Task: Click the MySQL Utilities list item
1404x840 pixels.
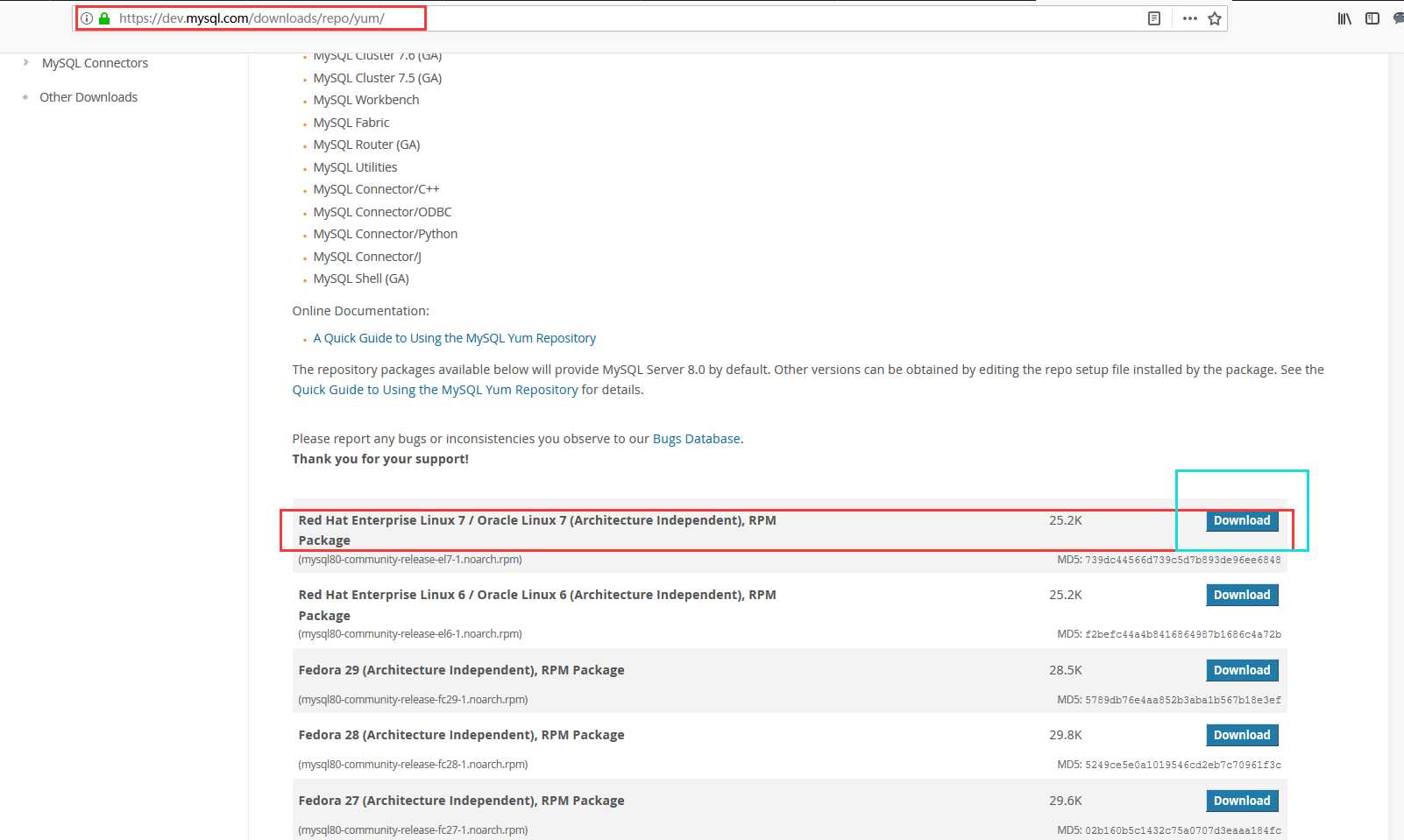Action: tap(355, 167)
